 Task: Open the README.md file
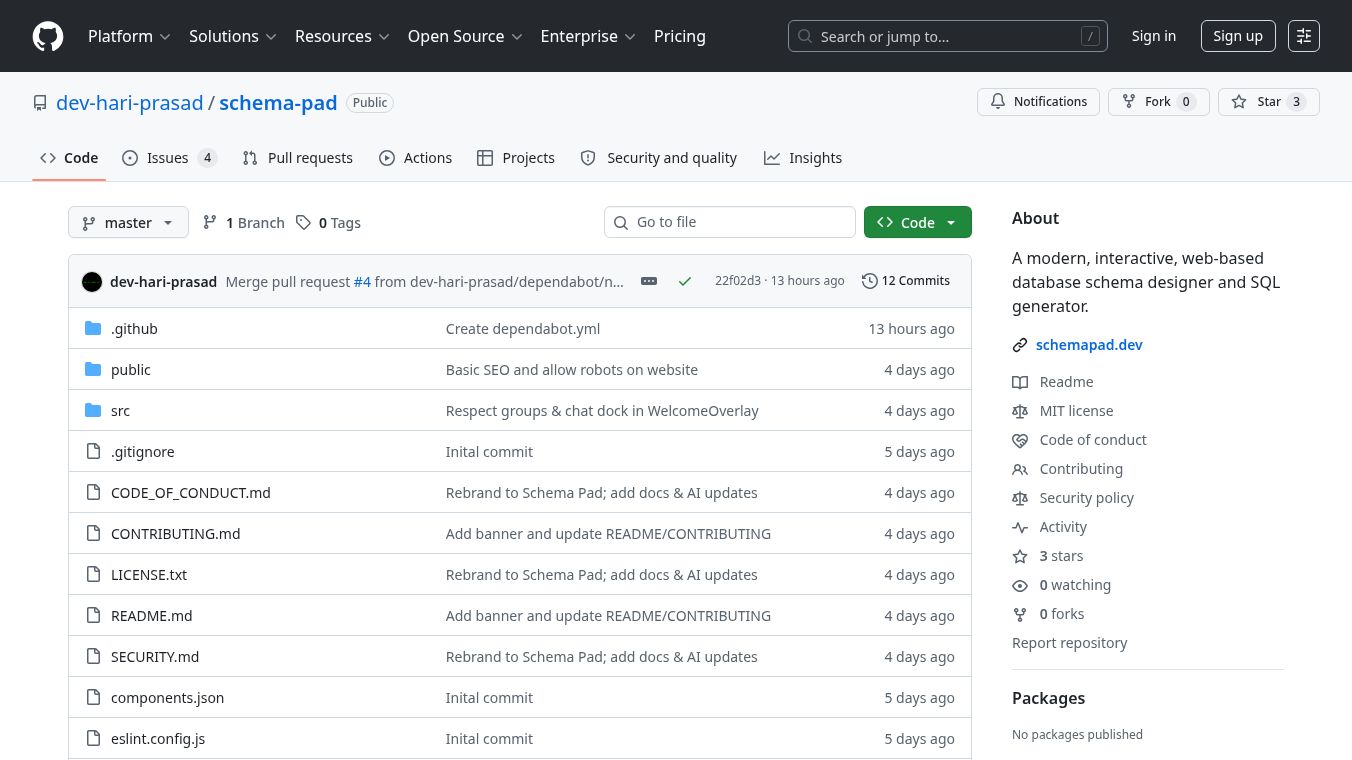pyautogui.click(x=151, y=616)
